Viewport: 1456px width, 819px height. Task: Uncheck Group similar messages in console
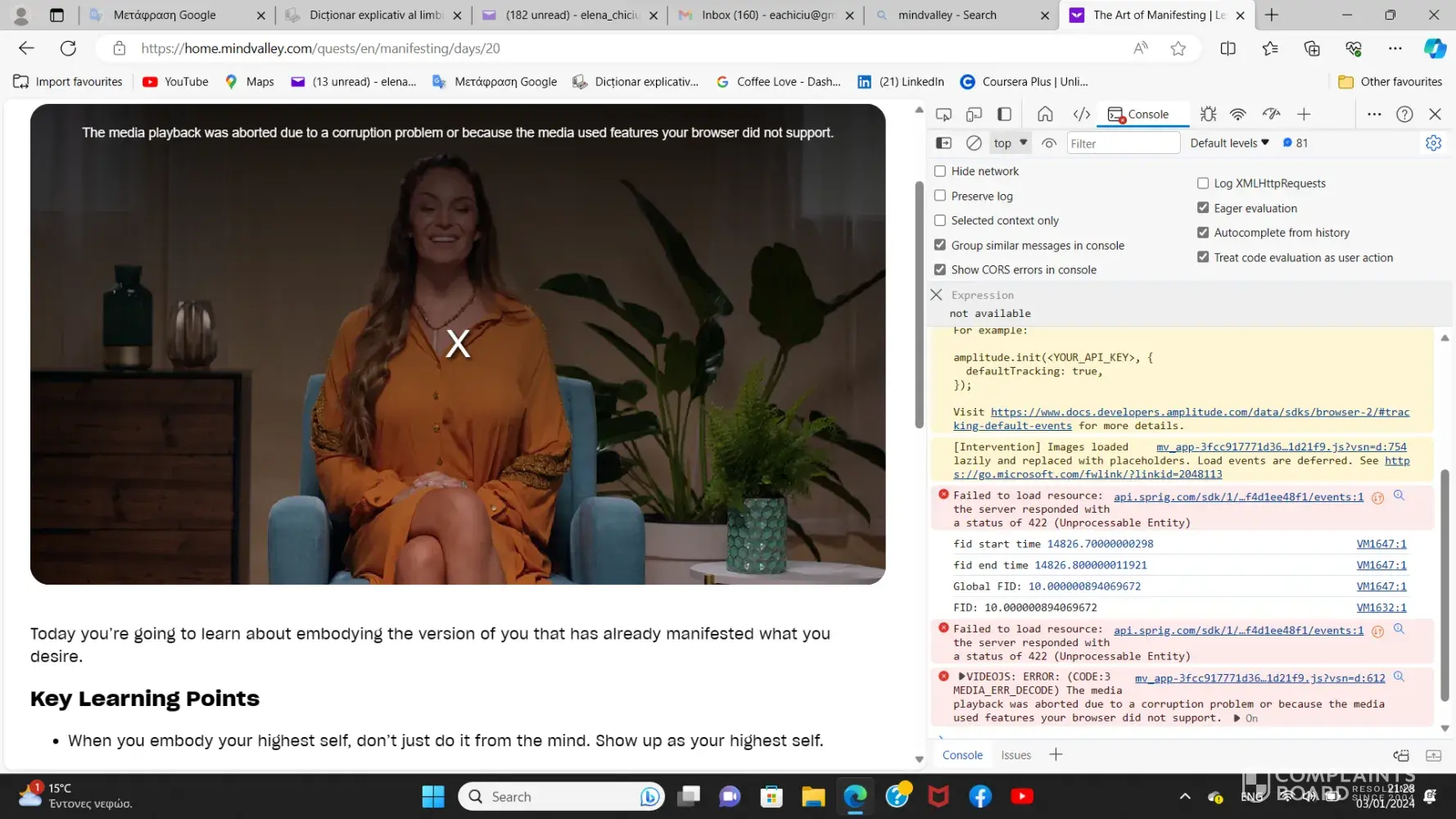[940, 245]
